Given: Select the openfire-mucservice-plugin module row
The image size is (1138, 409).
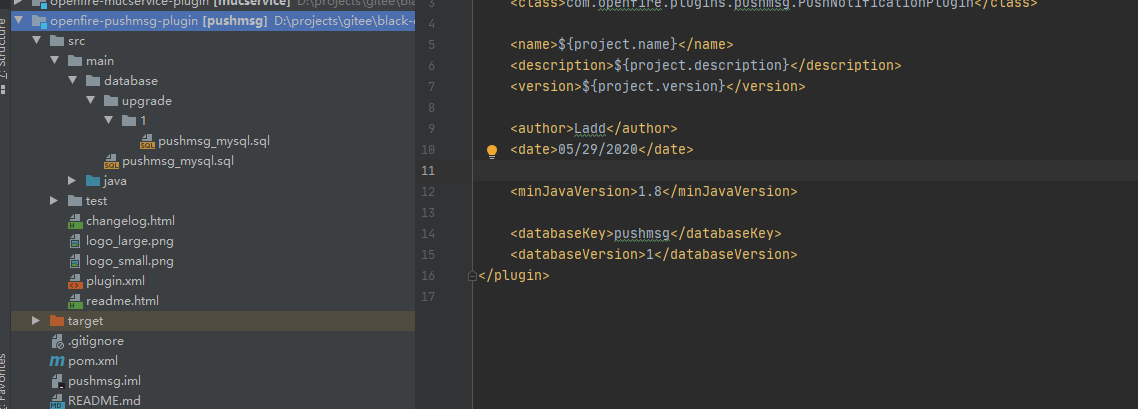Looking at the screenshot, I should [213, 4].
